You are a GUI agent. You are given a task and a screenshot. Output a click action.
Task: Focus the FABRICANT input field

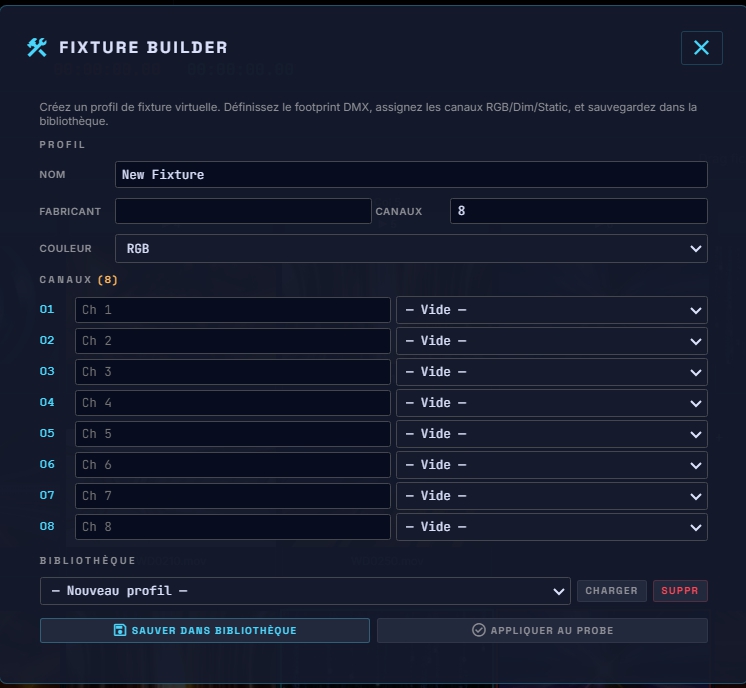(243, 211)
